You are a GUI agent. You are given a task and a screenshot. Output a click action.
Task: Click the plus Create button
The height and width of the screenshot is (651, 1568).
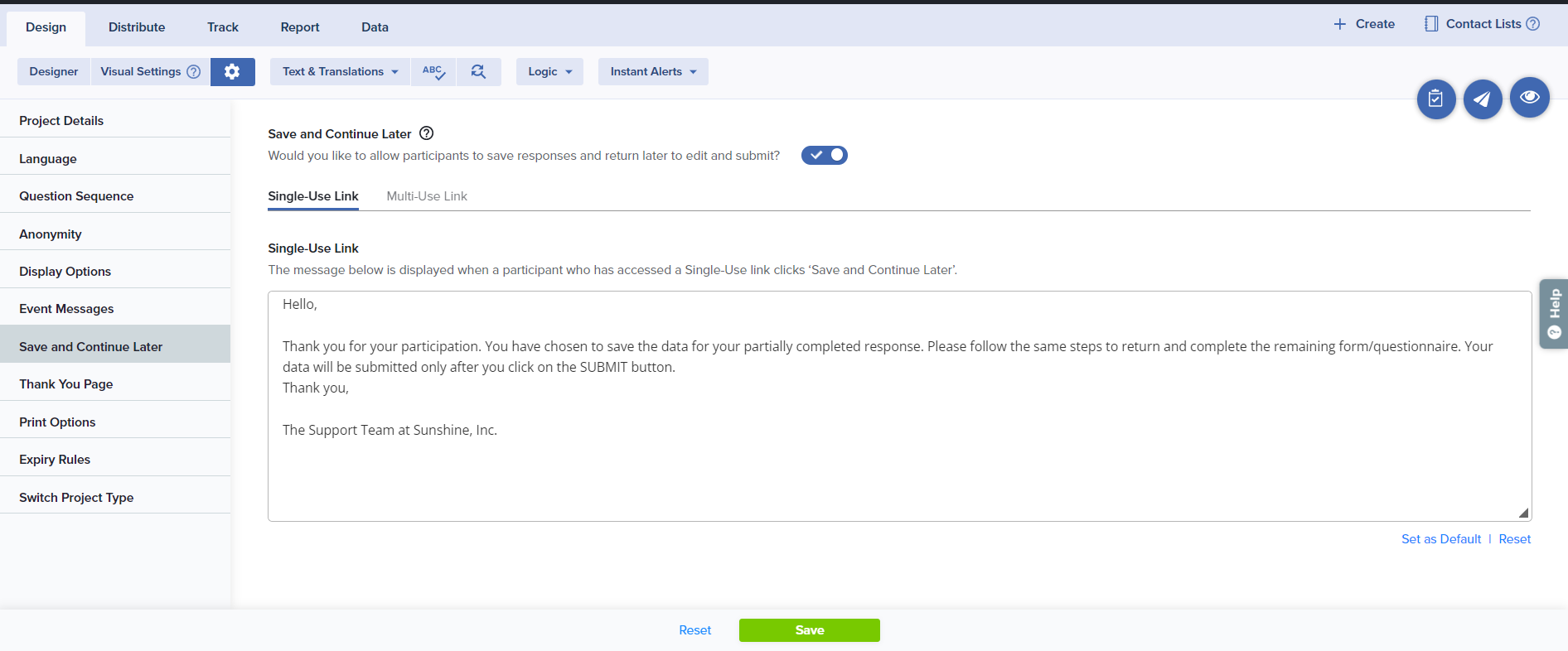pos(1364,24)
